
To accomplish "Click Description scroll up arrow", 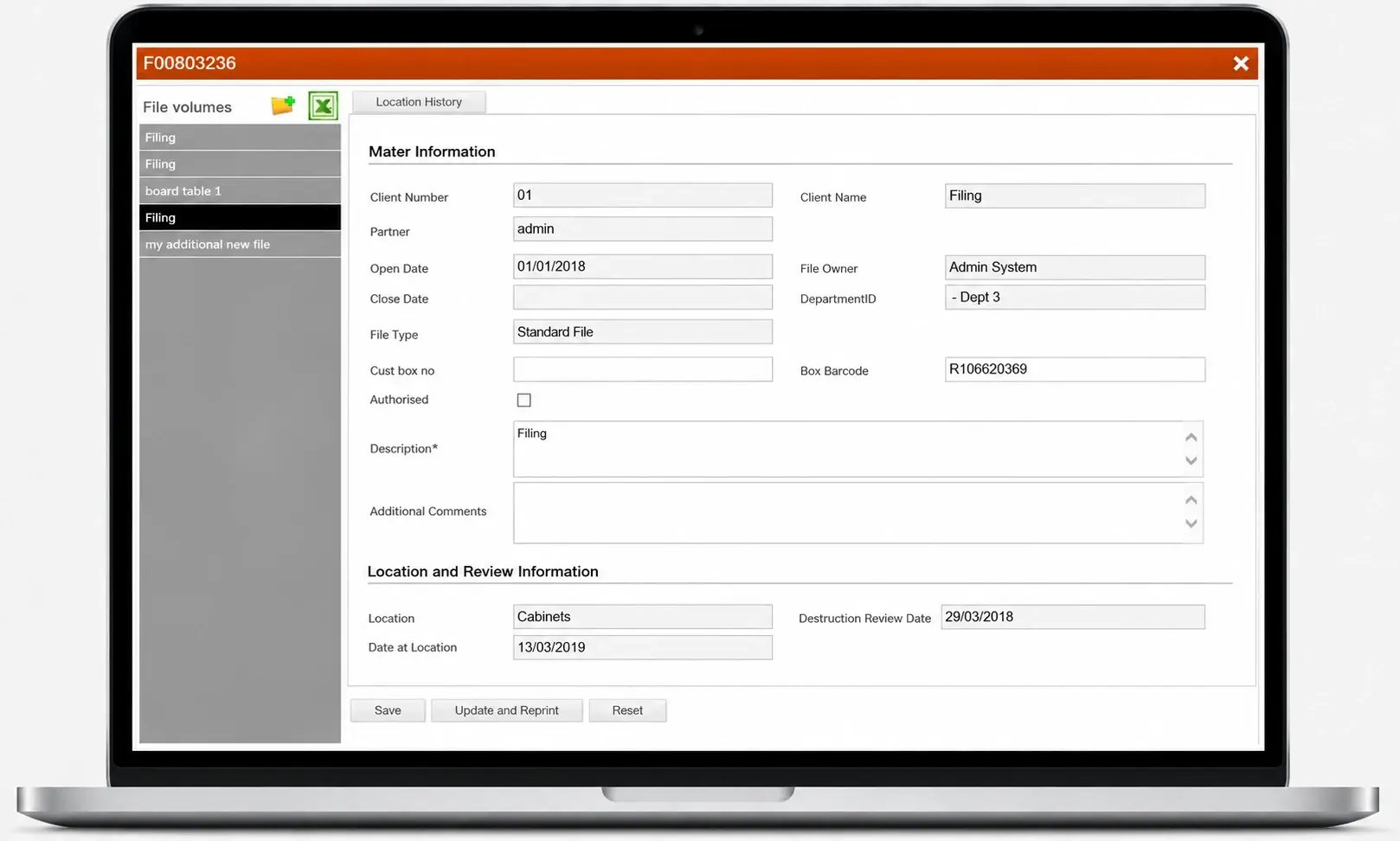I will point(1191,438).
